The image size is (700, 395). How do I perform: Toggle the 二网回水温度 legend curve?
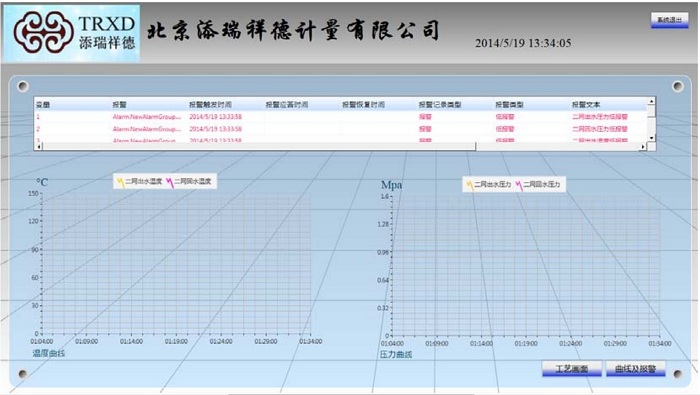coord(188,181)
